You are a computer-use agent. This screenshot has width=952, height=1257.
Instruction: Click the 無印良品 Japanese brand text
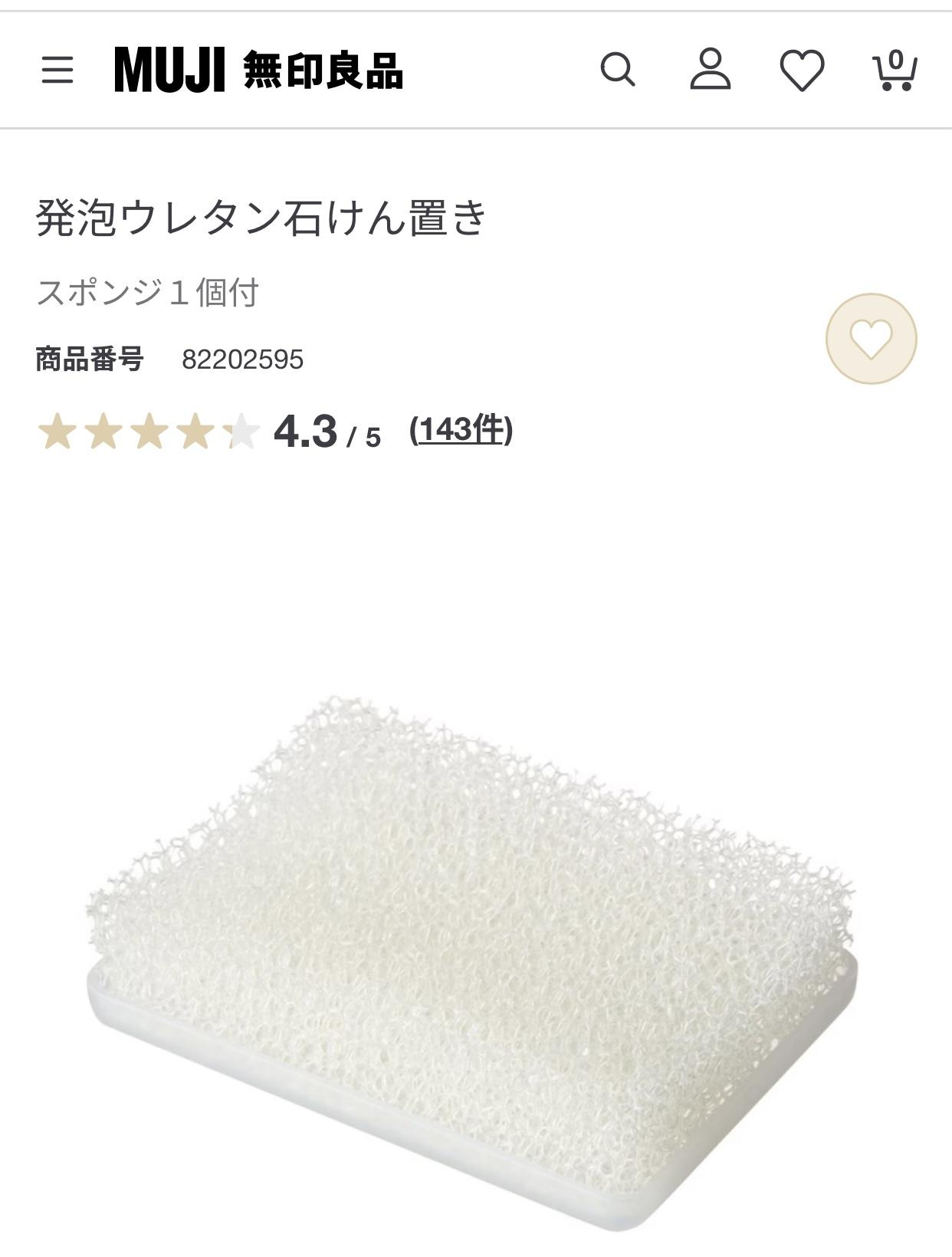click(x=323, y=71)
